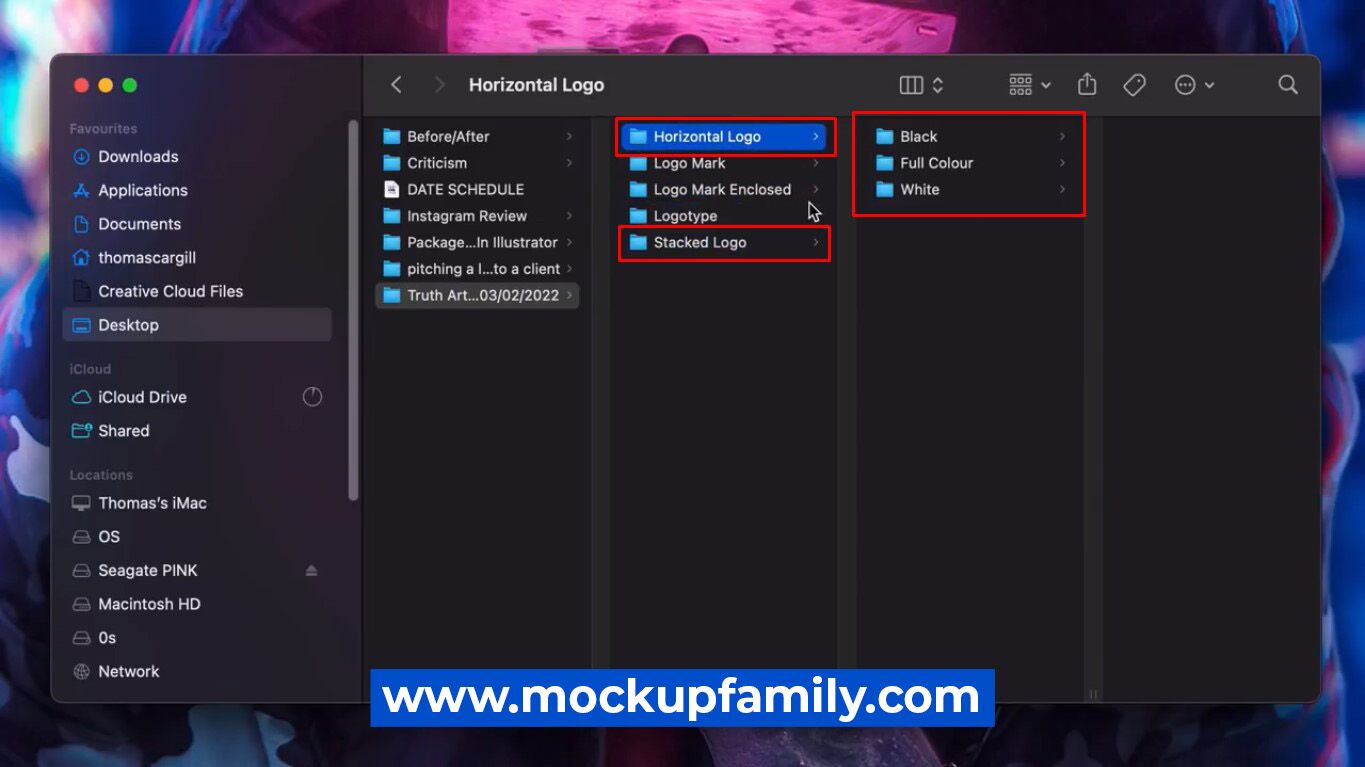Open the Full Colour folder
Image resolution: width=1365 pixels, height=767 pixels.
[x=936, y=163]
